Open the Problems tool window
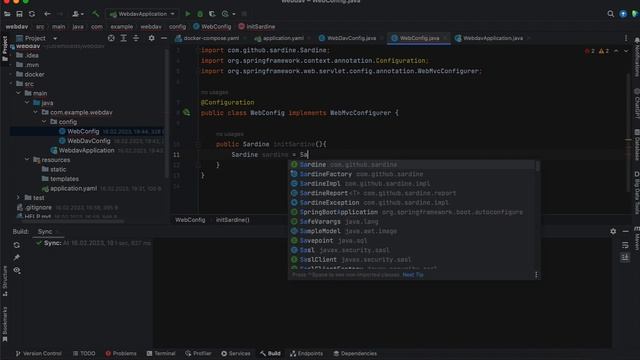This screenshot has width=640, height=360. pyautogui.click(x=121, y=353)
